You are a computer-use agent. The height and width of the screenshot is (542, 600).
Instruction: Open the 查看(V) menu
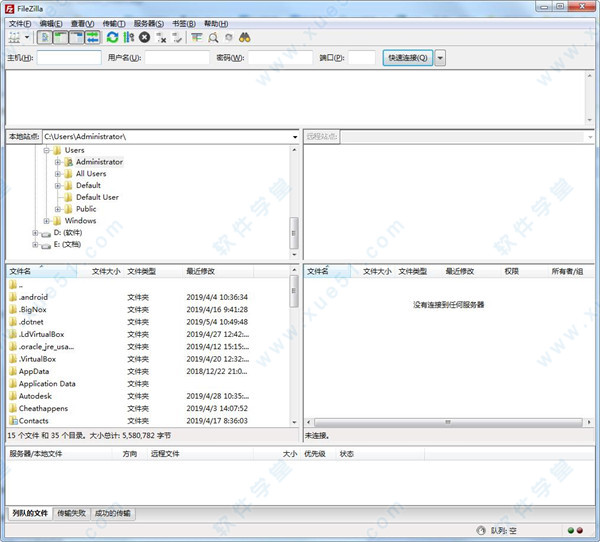click(x=82, y=24)
